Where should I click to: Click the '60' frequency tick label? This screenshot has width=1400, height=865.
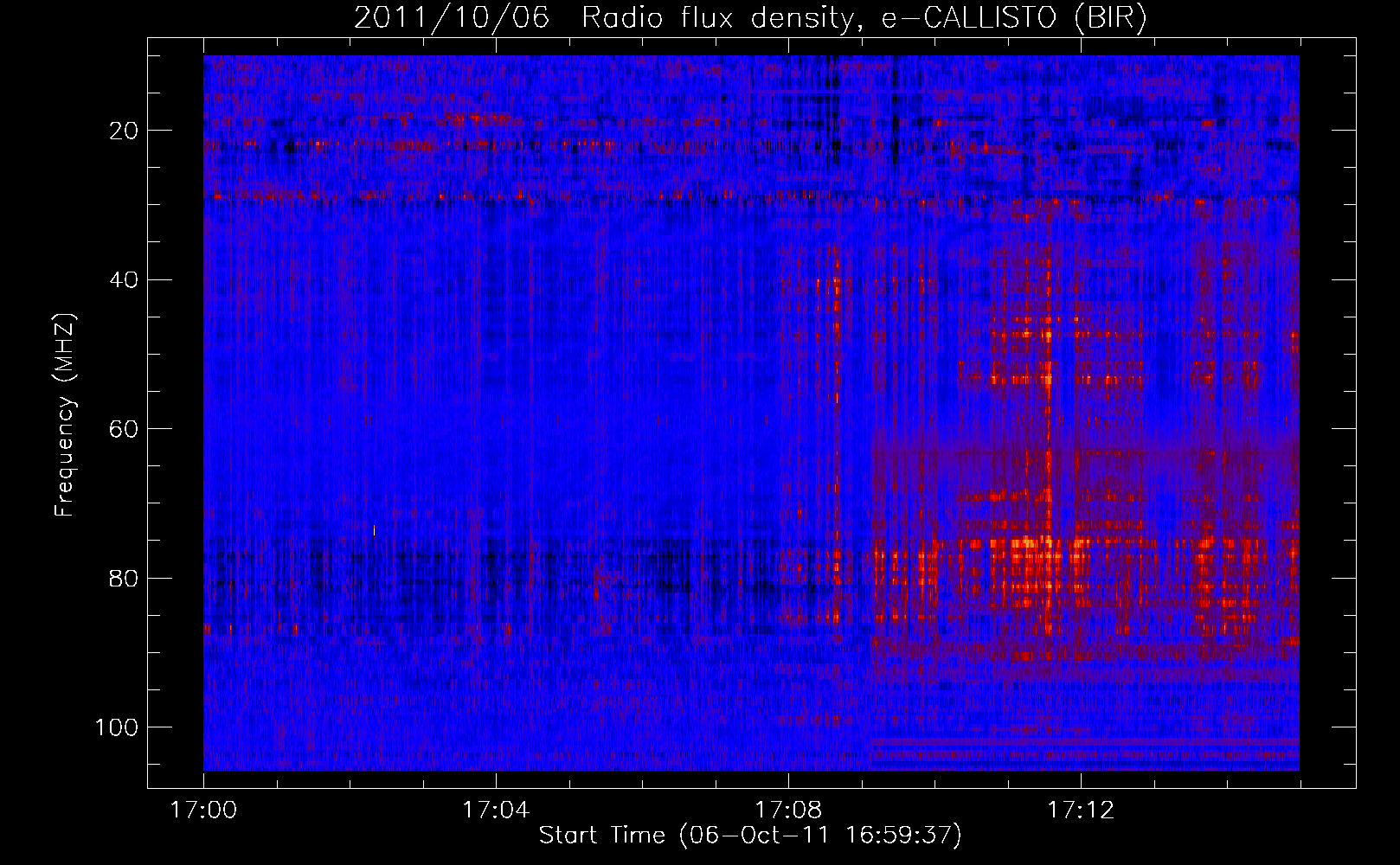124,429
